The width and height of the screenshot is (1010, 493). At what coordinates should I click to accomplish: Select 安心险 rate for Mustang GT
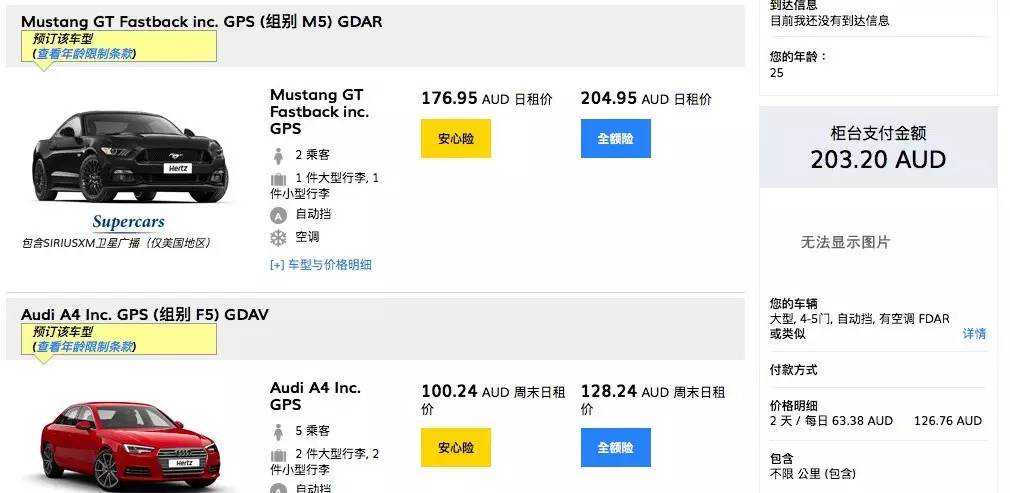coord(455,139)
